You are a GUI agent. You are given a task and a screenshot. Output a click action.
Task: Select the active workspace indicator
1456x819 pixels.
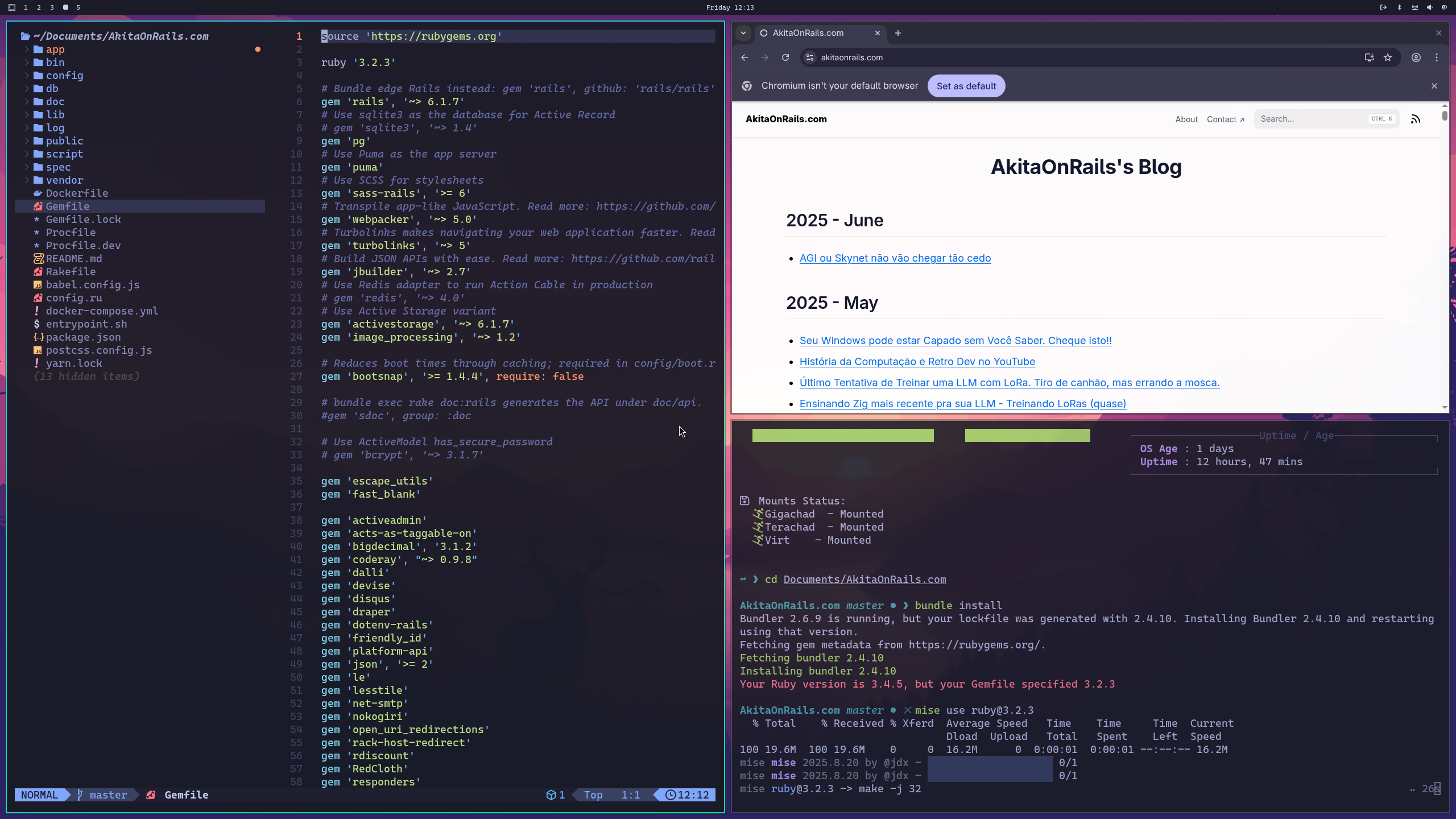[65, 7]
